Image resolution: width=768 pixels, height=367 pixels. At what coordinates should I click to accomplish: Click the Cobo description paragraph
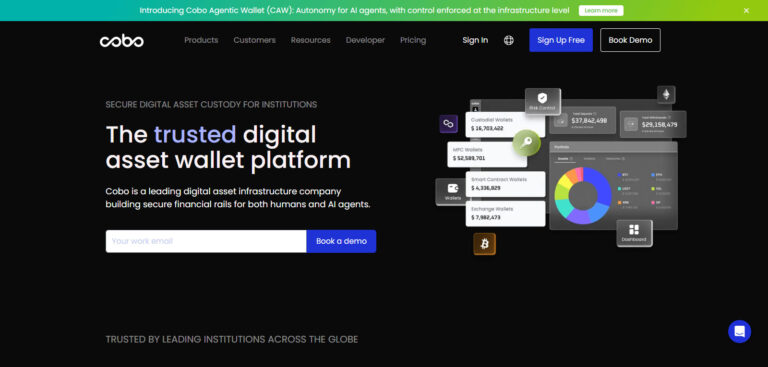[x=238, y=198]
